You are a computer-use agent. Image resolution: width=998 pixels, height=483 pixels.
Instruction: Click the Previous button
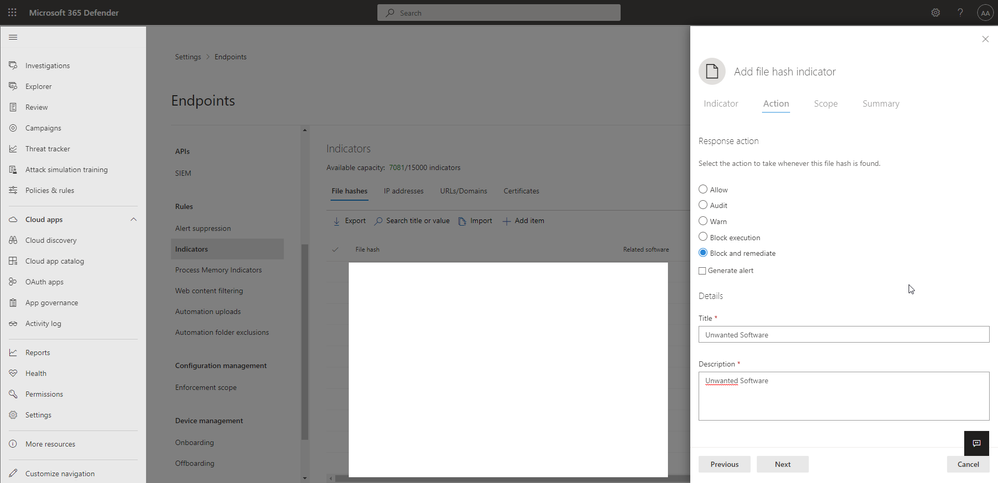click(x=724, y=465)
